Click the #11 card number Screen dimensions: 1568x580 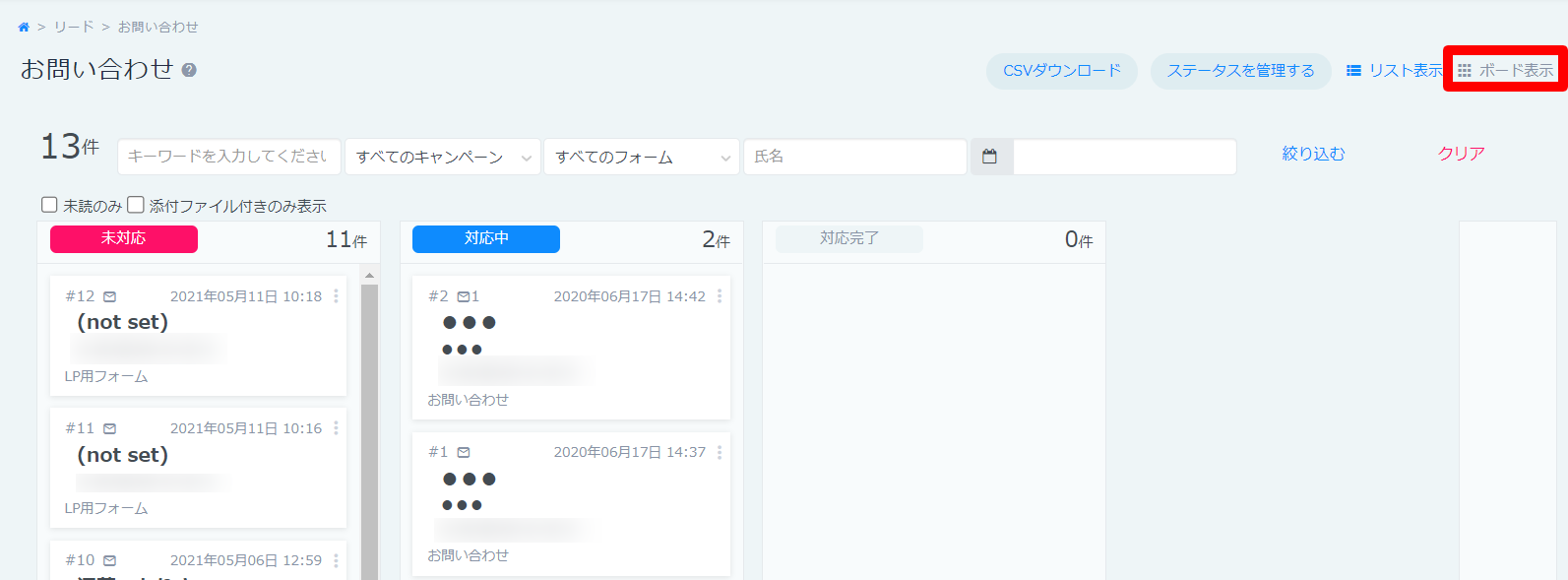point(81,428)
